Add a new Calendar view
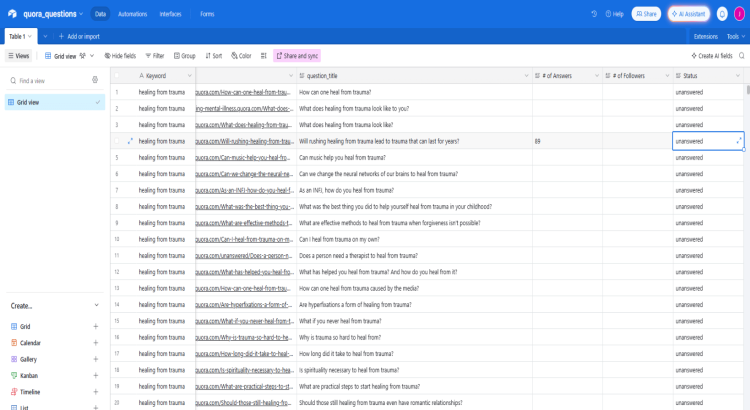The width and height of the screenshot is (750, 410). pos(96,342)
